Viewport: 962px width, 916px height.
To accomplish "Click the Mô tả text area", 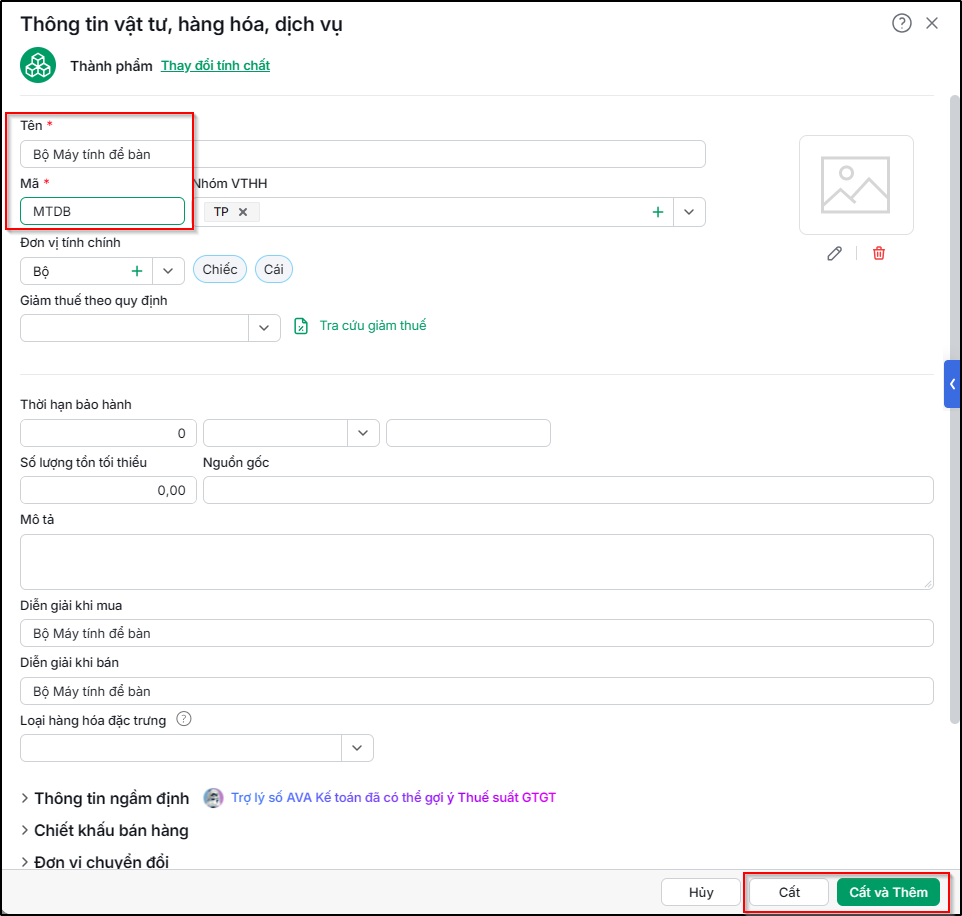I will 477,562.
